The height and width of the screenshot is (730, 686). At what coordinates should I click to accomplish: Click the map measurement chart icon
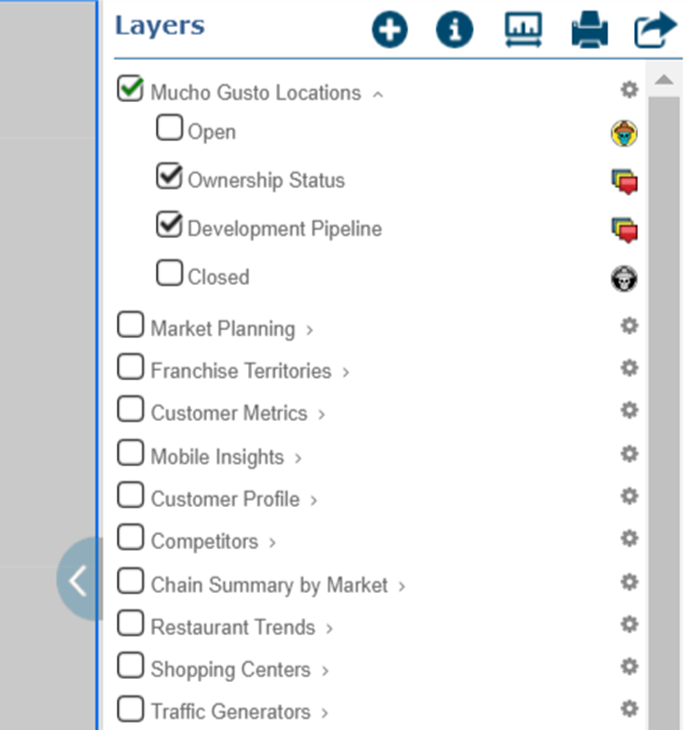coord(523,30)
